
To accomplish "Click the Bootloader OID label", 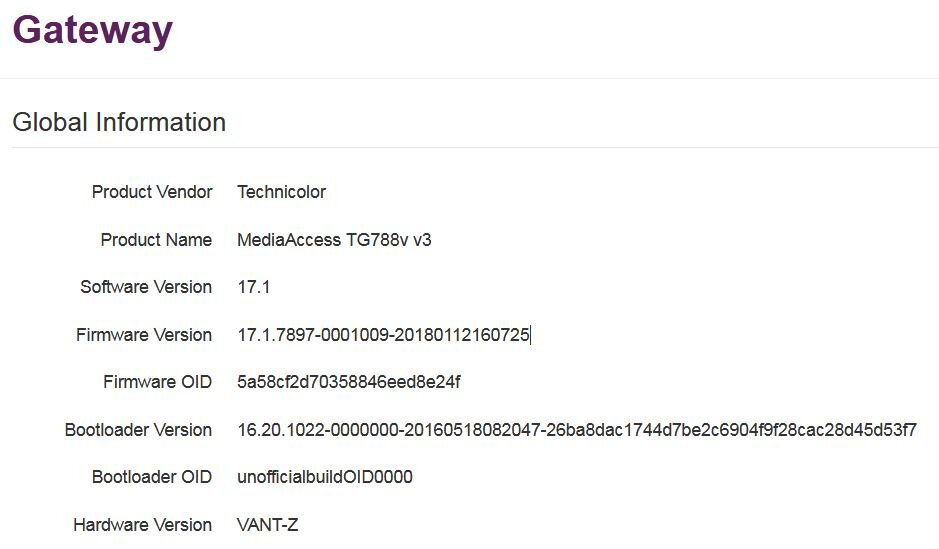I will [152, 477].
